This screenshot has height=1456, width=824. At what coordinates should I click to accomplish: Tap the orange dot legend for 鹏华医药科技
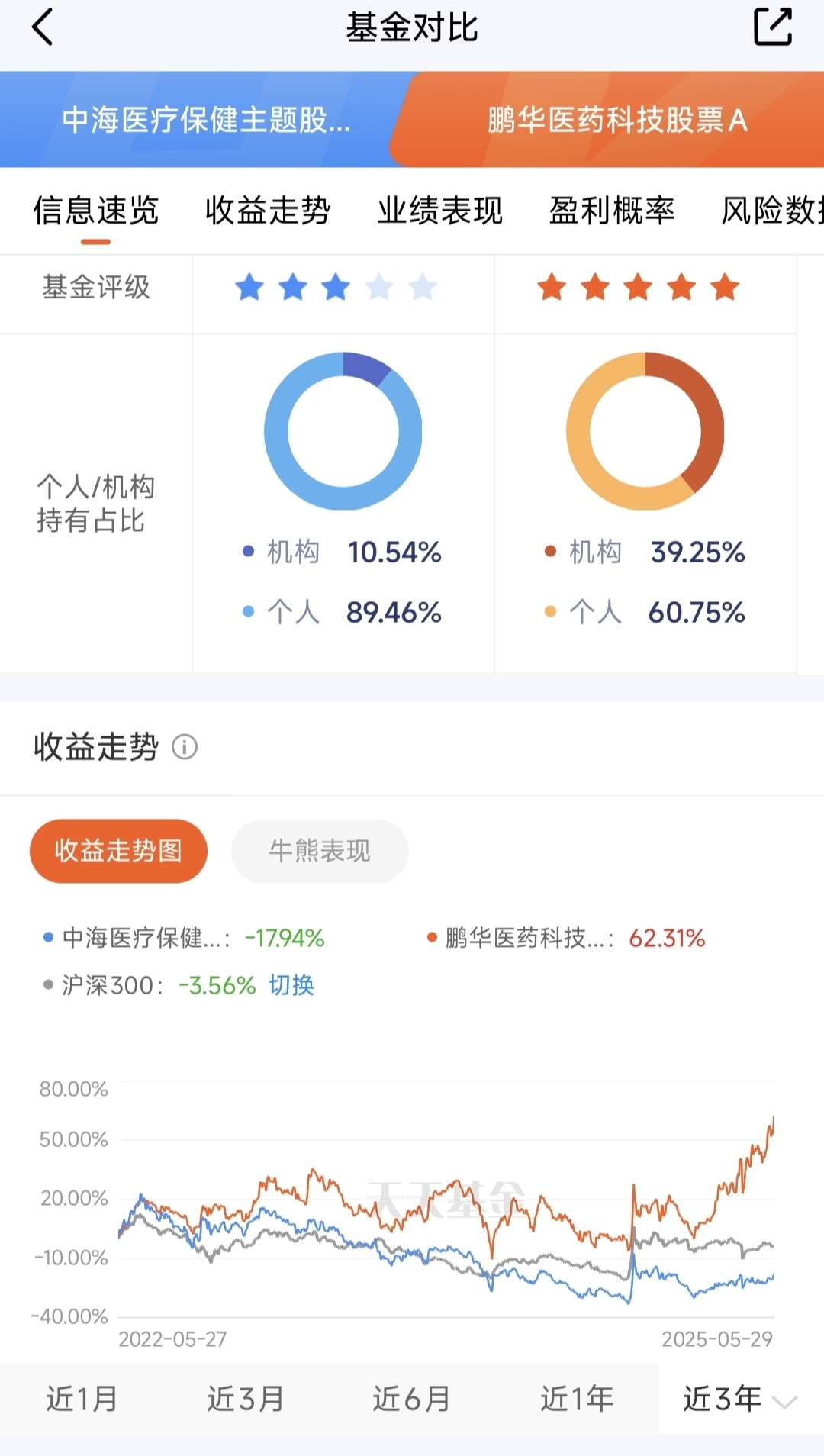[432, 937]
